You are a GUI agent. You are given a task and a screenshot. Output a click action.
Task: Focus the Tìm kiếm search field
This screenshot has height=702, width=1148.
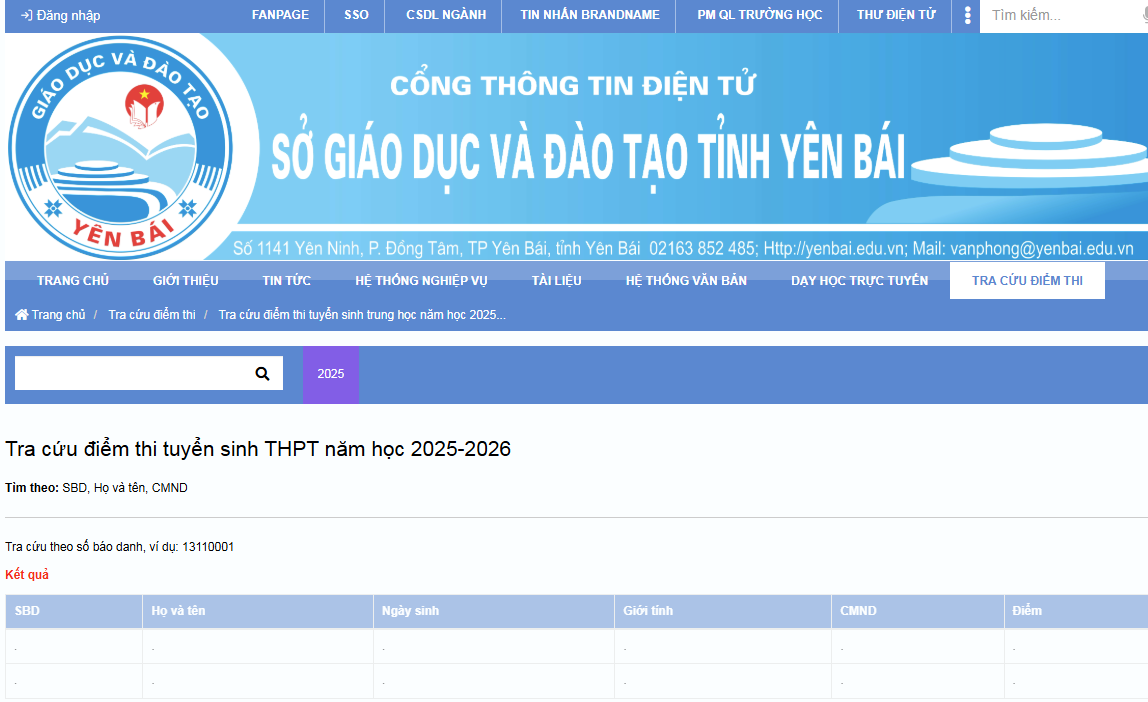click(1063, 15)
